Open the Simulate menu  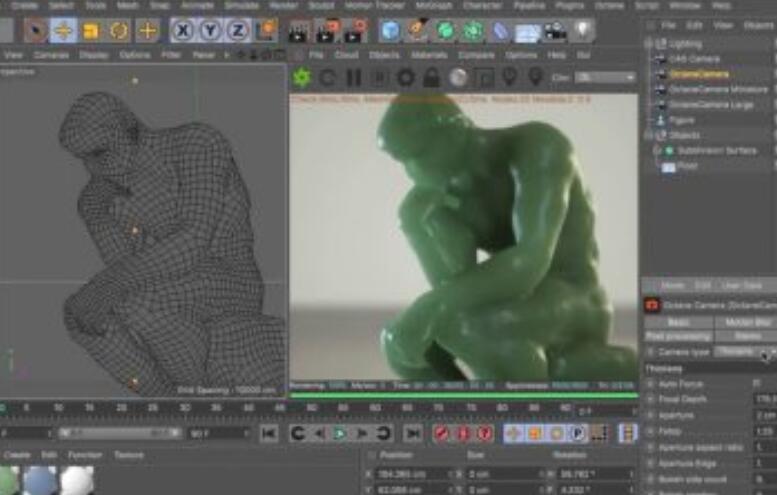coord(242,5)
